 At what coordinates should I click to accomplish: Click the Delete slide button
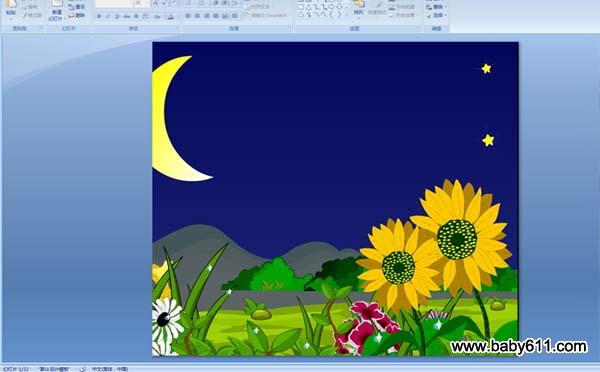tap(77, 15)
